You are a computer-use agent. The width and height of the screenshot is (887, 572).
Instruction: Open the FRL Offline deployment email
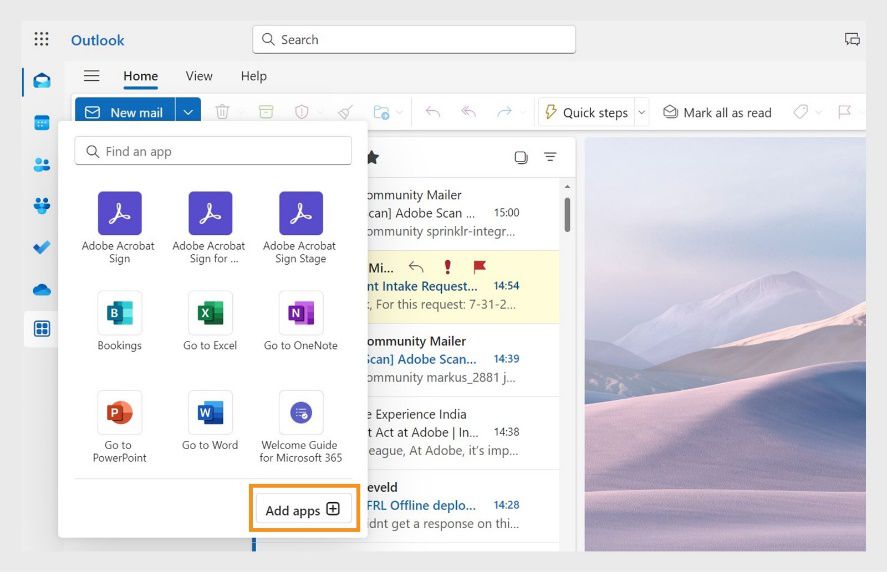point(463,505)
